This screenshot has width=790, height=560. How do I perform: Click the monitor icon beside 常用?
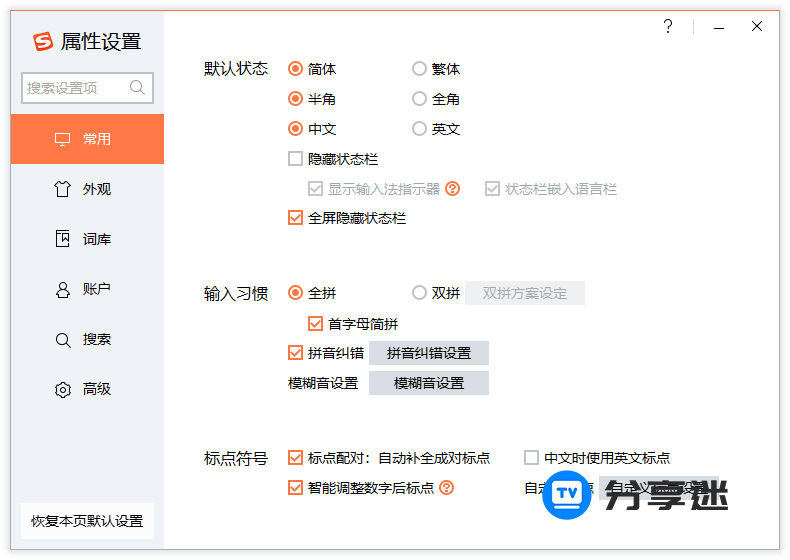[x=62, y=139]
